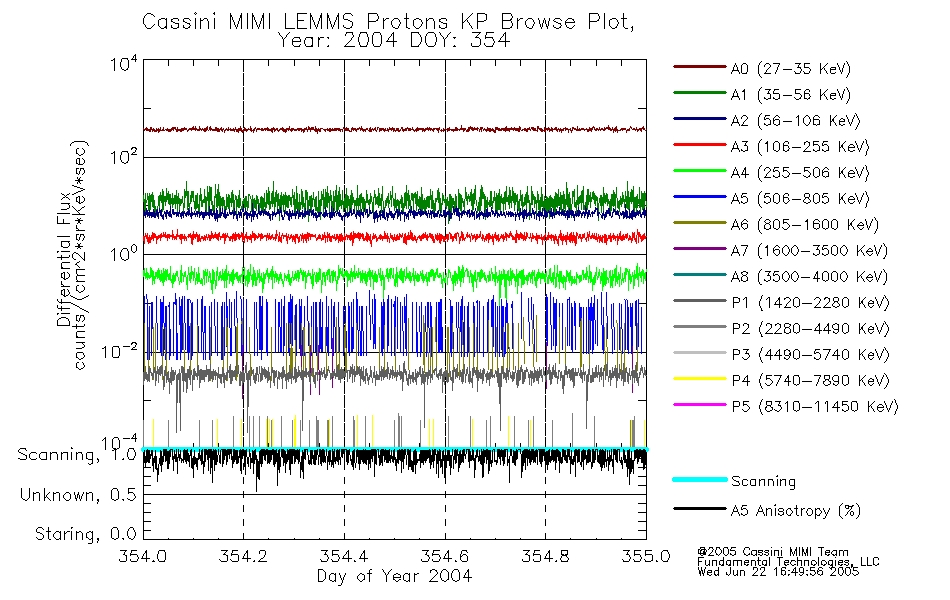Click the timestamp 'Wed Jun 22 16:49:56 2005'

[x=778, y=572]
